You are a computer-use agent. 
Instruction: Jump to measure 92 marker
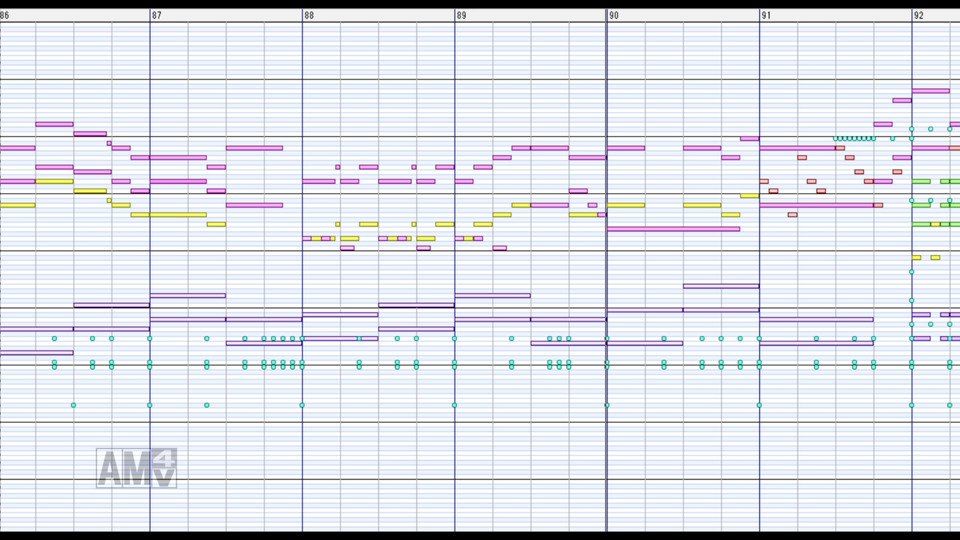point(919,15)
